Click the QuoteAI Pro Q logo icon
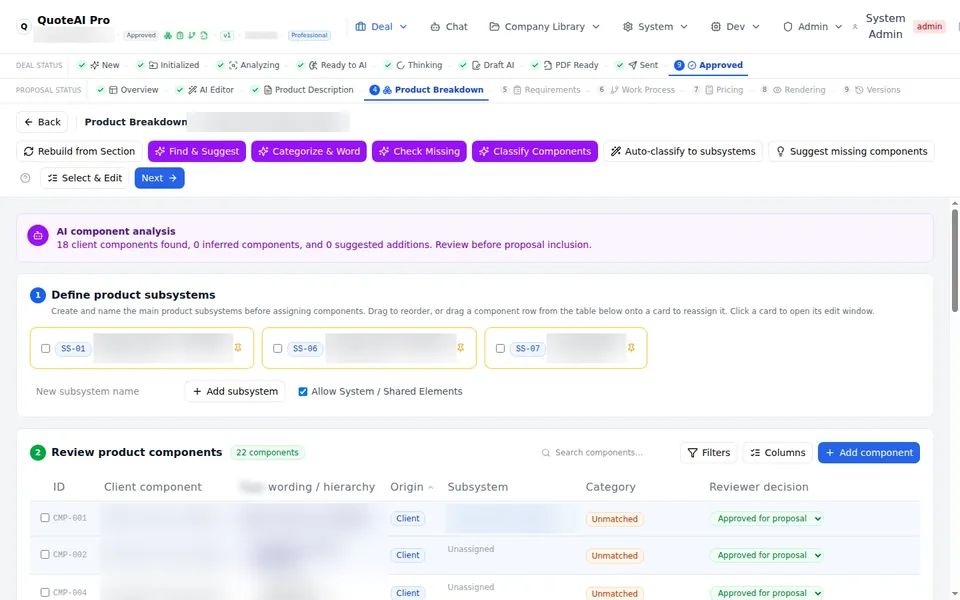The width and height of the screenshot is (960, 600). 24,27
